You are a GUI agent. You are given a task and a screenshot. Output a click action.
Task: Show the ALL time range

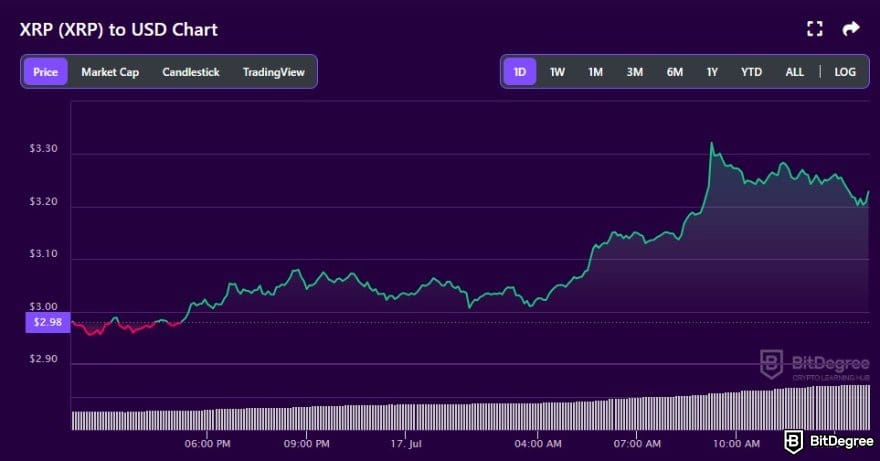[x=794, y=72]
